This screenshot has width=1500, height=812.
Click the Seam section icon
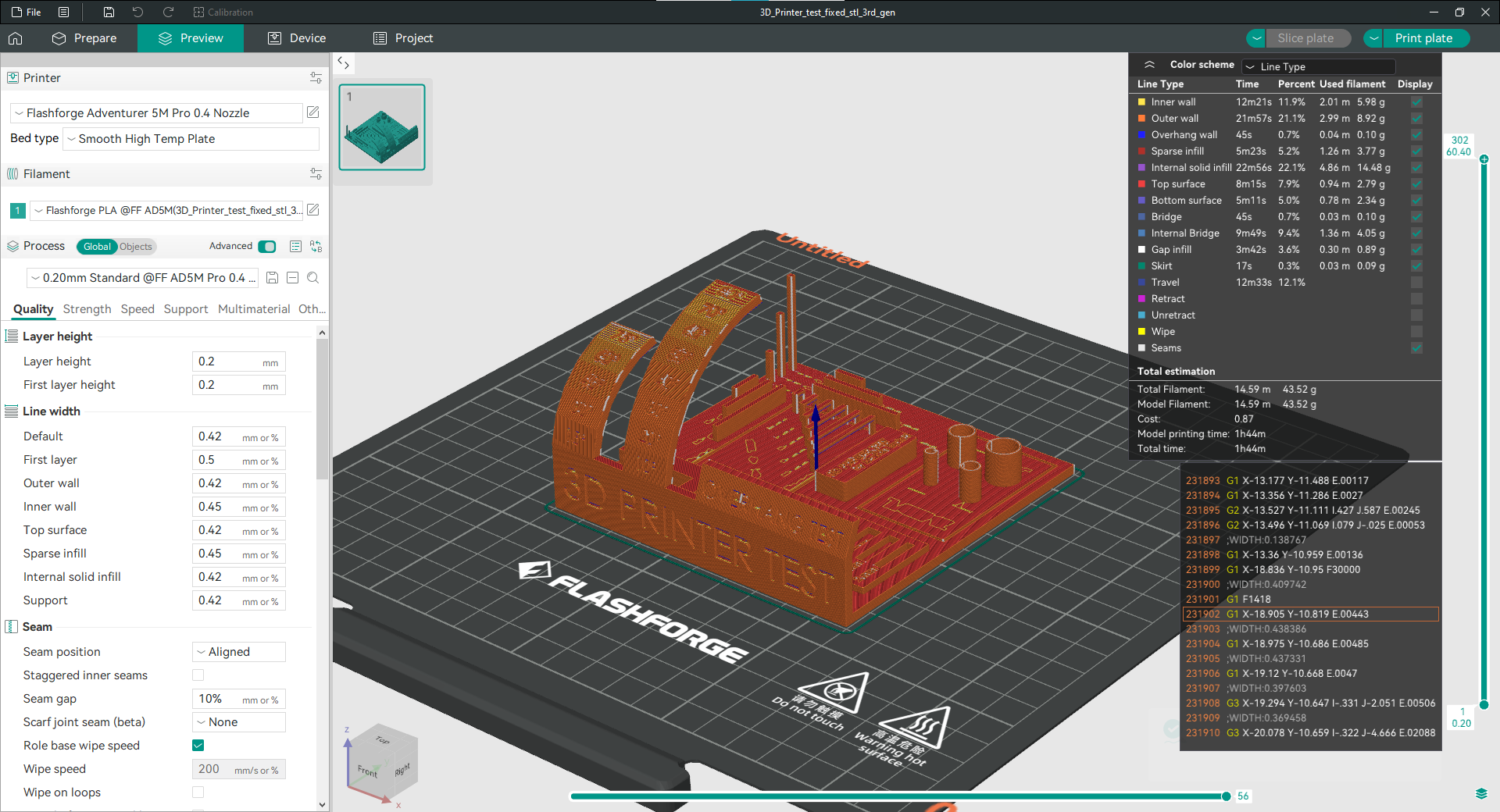click(12, 627)
